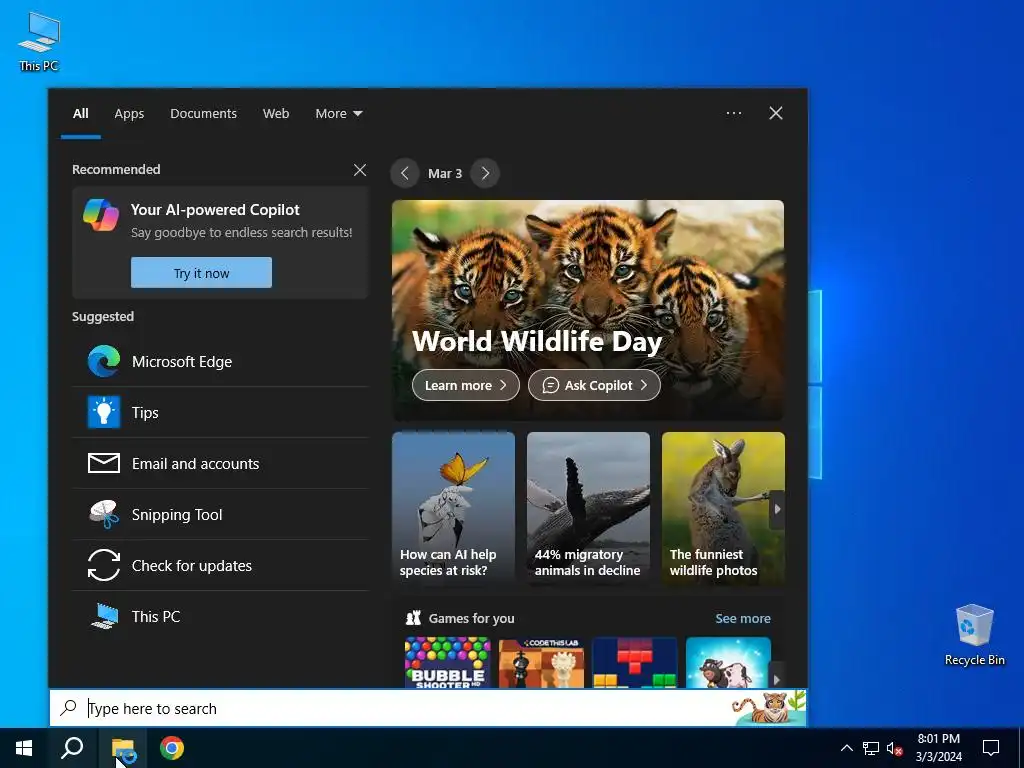Show more news cards arrow
The image size is (1024, 768).
click(x=776, y=509)
